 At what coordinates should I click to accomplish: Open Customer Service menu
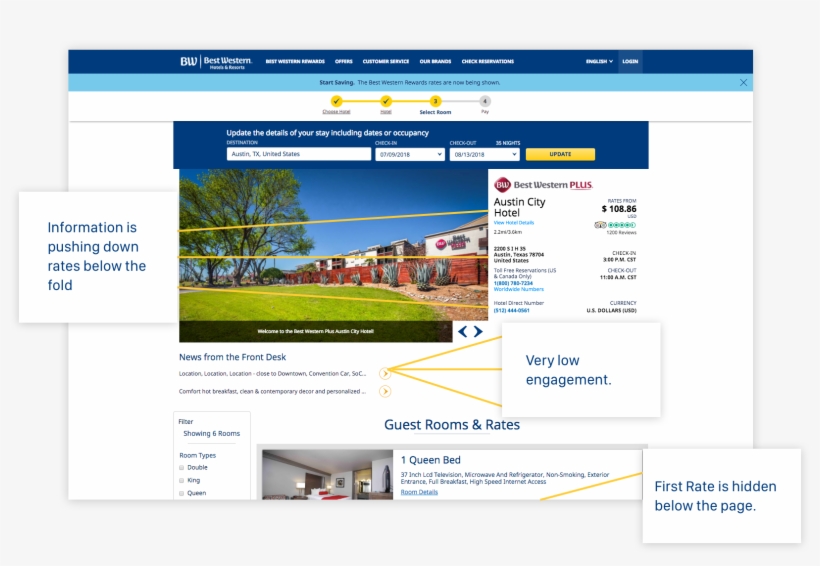tap(386, 61)
